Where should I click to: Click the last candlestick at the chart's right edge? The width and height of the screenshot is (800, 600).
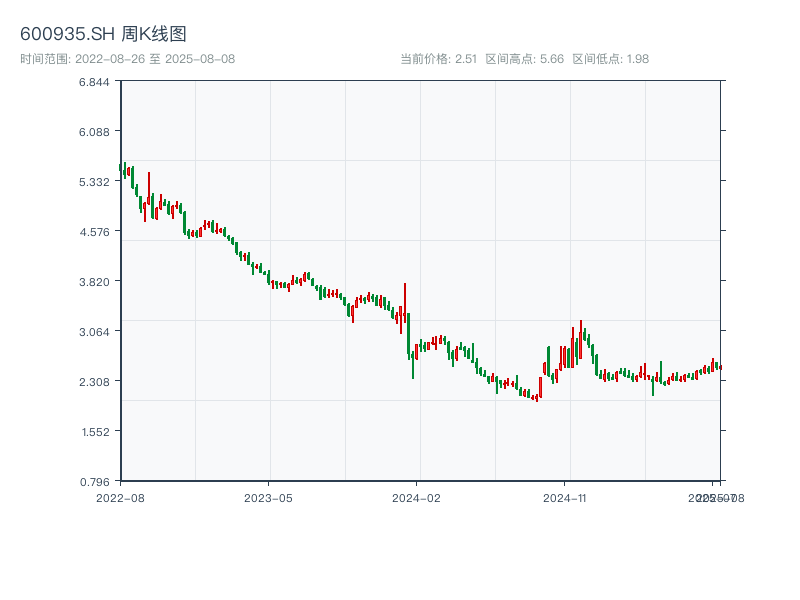(719, 367)
